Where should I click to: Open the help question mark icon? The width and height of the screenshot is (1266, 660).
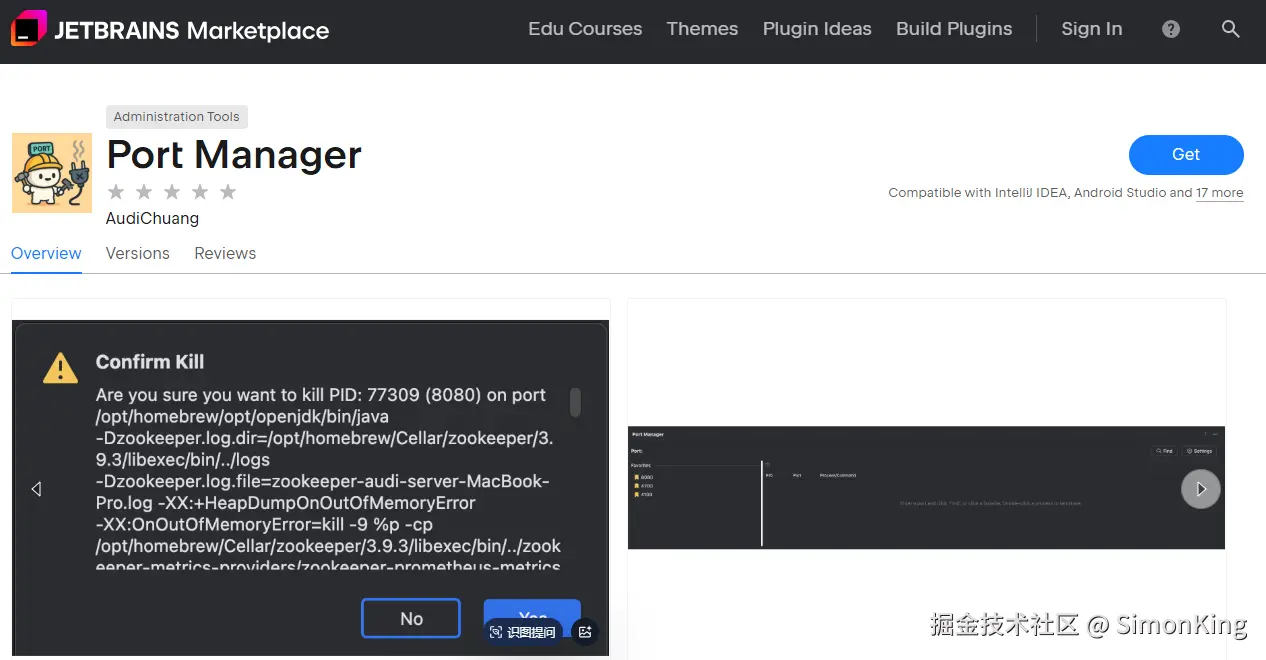[1171, 30]
